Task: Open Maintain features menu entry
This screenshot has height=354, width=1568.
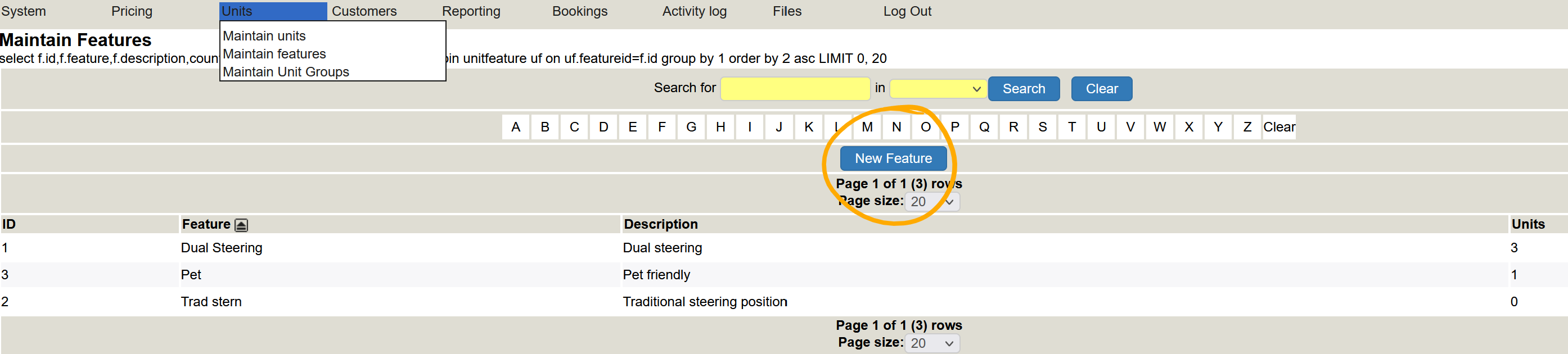Action: pos(274,54)
